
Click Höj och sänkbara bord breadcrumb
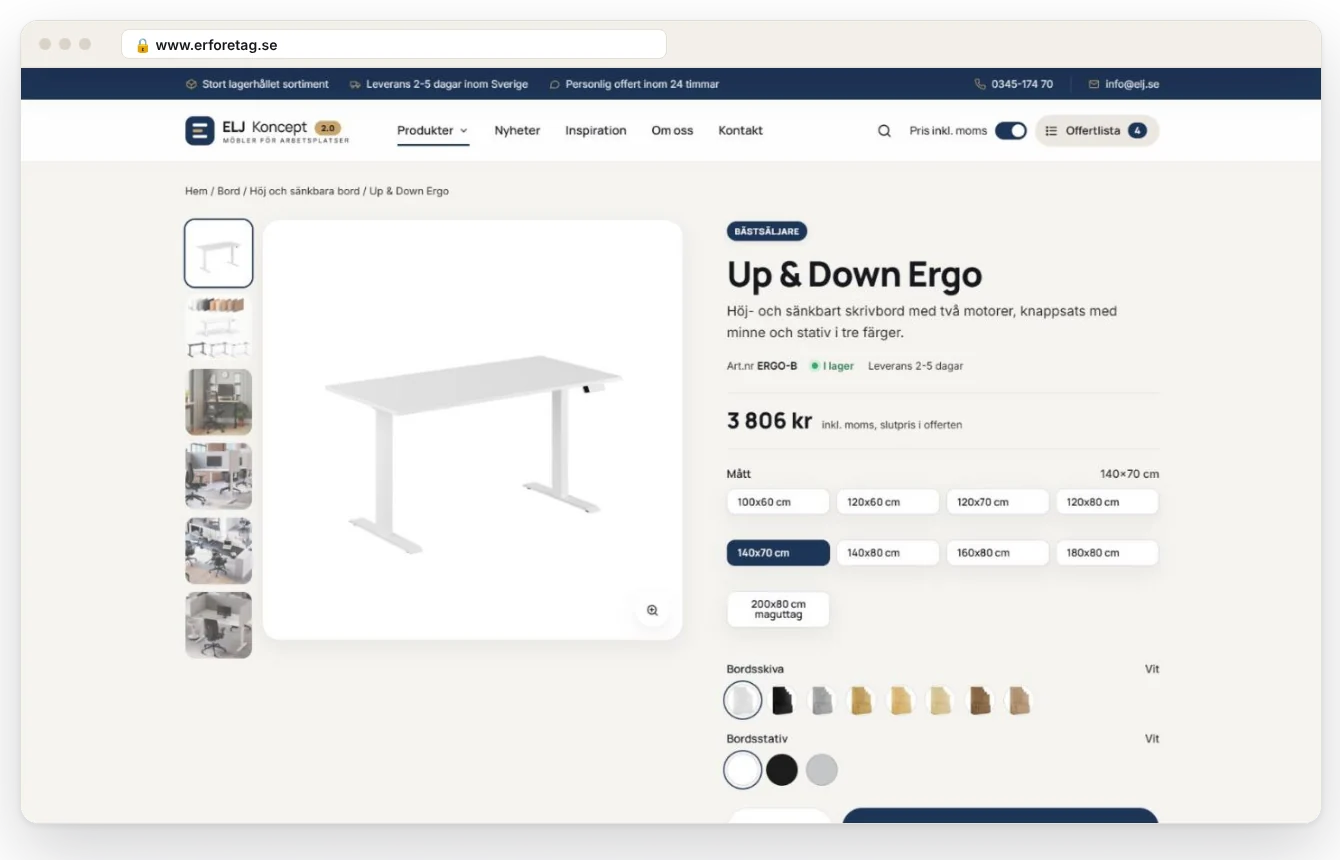(x=305, y=191)
